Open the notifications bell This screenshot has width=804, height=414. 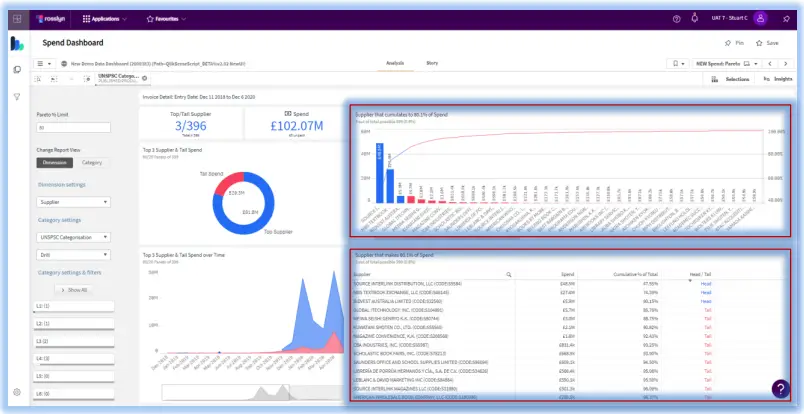point(695,18)
